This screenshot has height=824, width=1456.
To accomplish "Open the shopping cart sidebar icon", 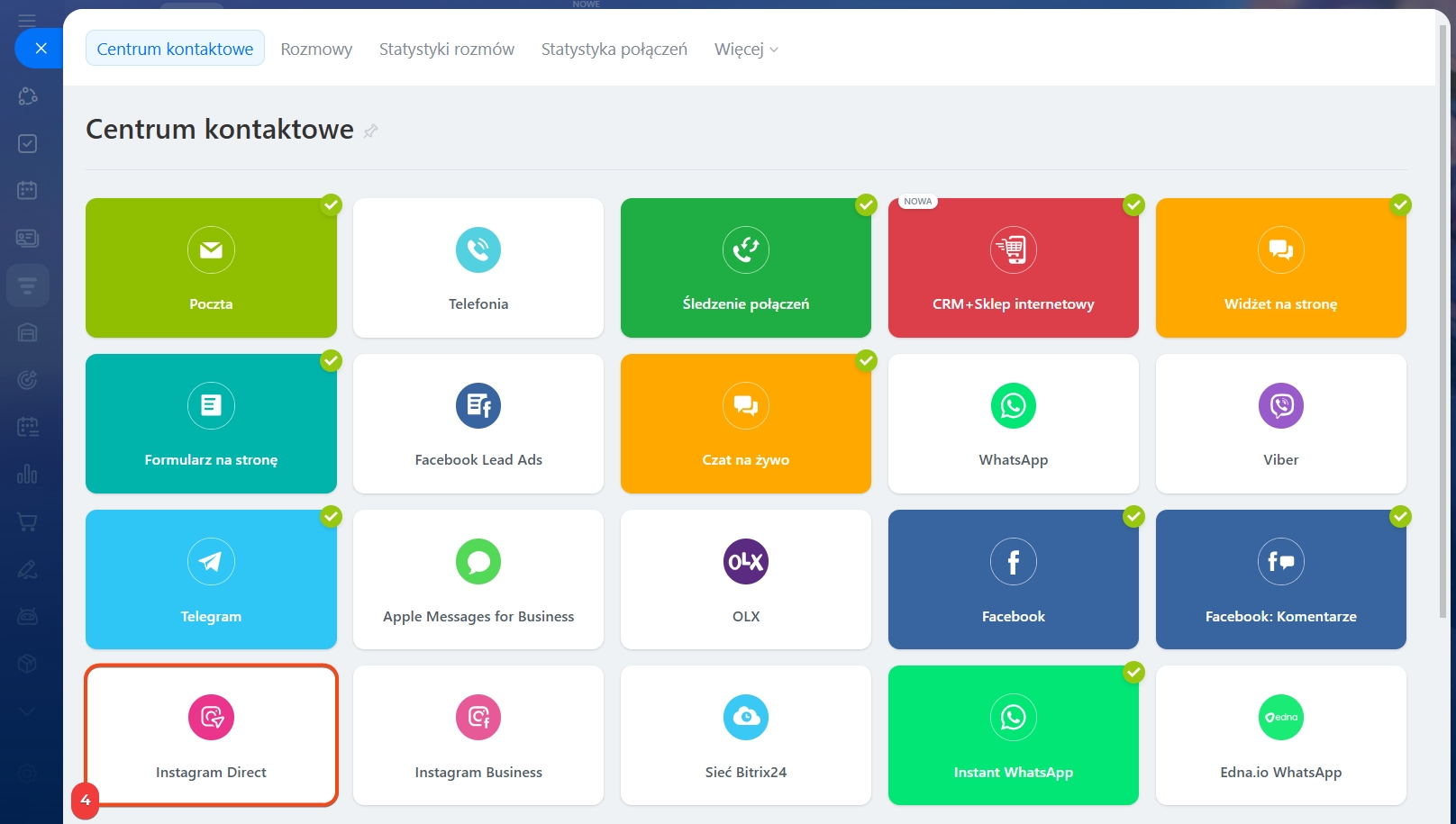I will tap(27, 521).
